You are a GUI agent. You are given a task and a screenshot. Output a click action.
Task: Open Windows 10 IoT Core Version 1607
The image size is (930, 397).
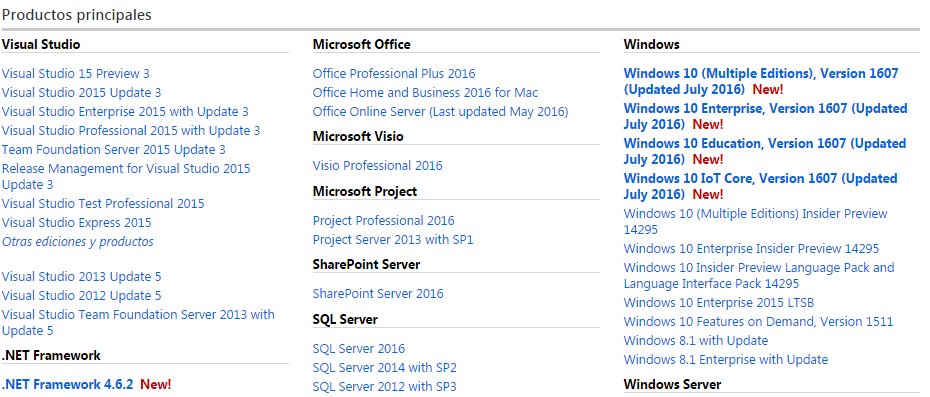[x=760, y=186]
